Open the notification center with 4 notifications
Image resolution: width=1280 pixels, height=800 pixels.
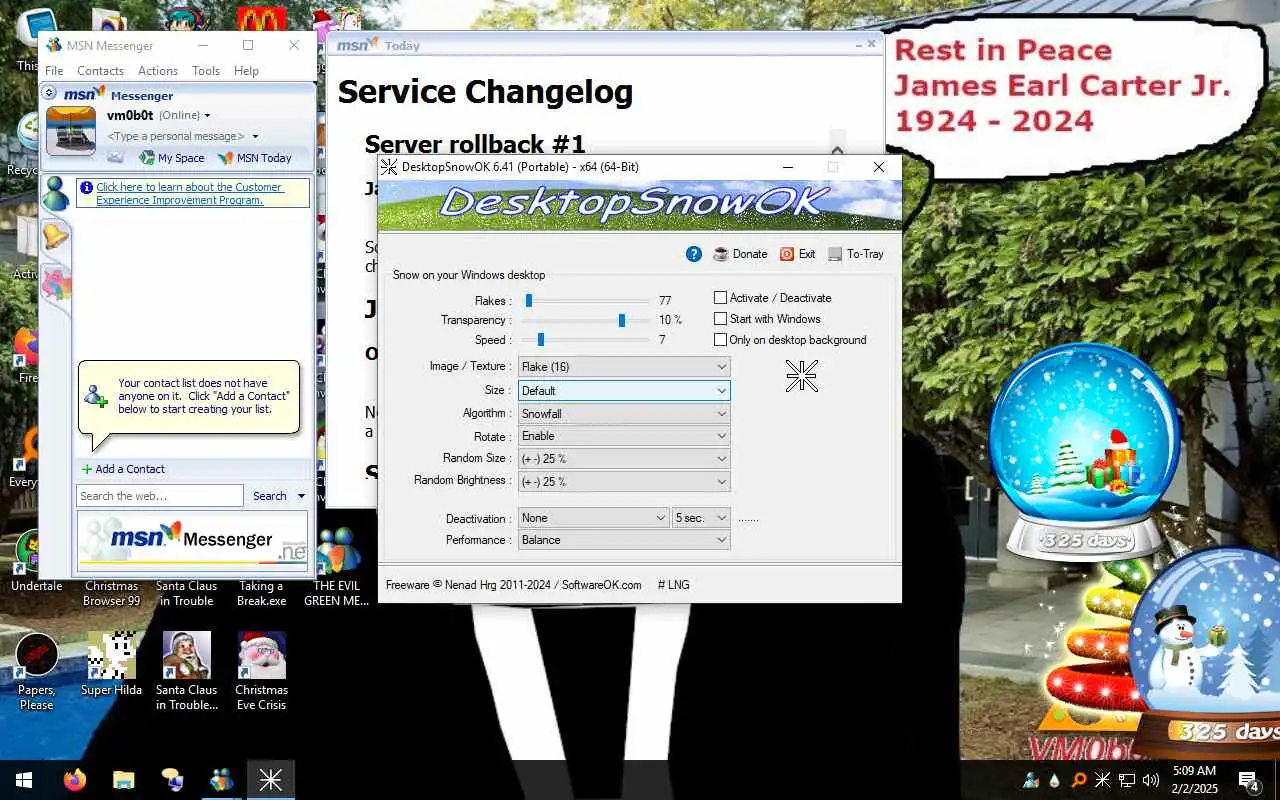point(1248,780)
